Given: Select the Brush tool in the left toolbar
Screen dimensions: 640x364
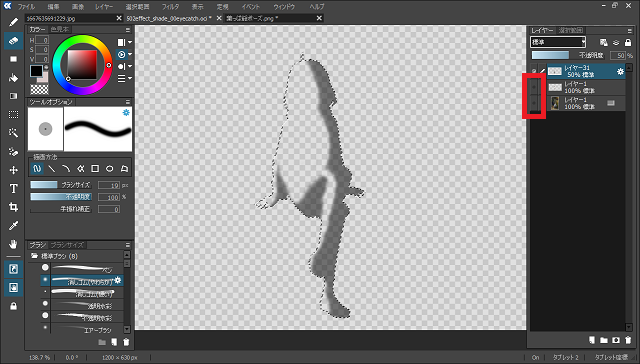Looking at the screenshot, I should (x=13, y=22).
